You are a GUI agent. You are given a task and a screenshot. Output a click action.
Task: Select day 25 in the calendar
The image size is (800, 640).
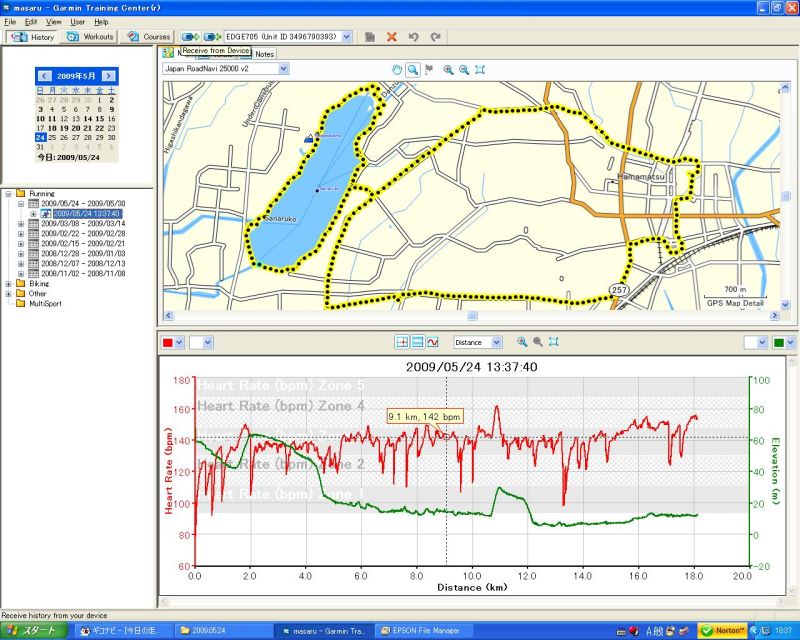52,137
